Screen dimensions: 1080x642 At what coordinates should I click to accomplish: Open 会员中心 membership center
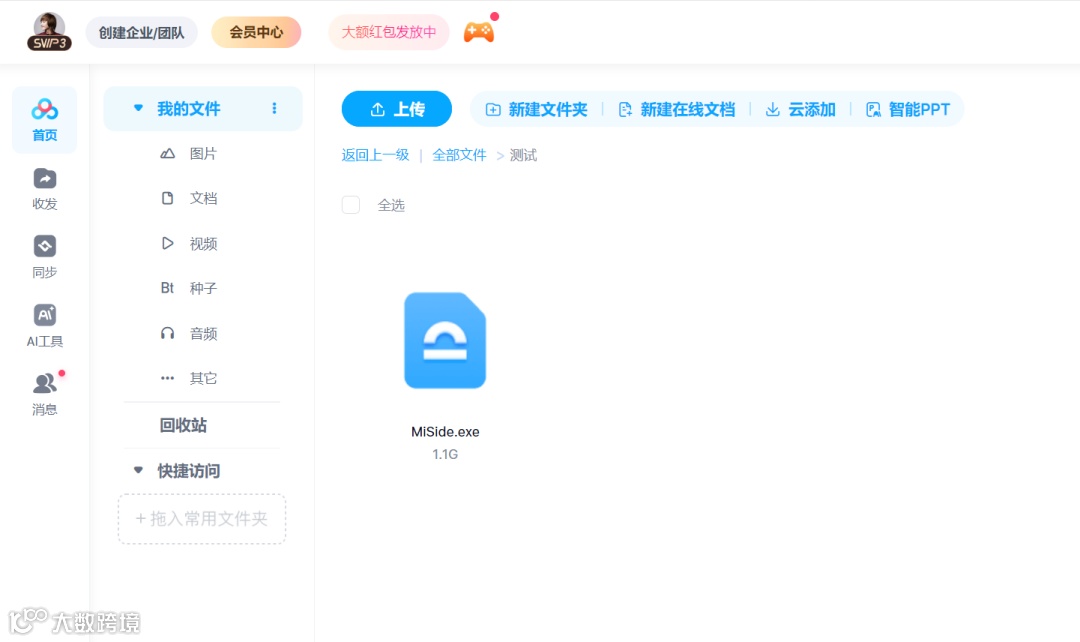coord(256,32)
